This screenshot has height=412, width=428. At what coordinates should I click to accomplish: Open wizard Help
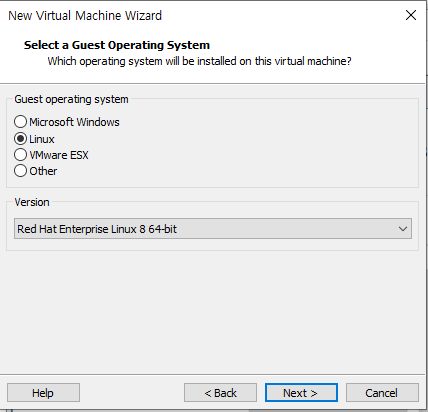click(43, 393)
